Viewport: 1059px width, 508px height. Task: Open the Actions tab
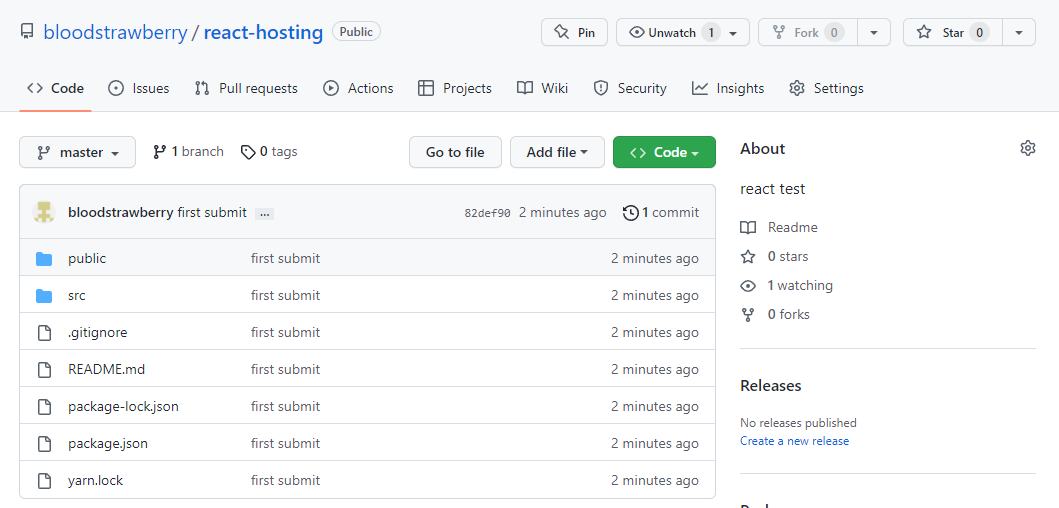coord(358,88)
